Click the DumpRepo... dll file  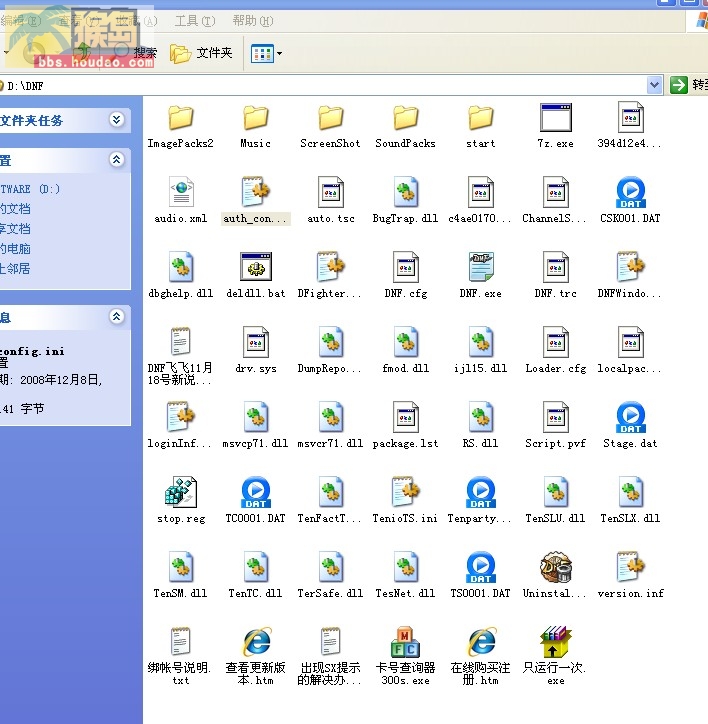330,342
